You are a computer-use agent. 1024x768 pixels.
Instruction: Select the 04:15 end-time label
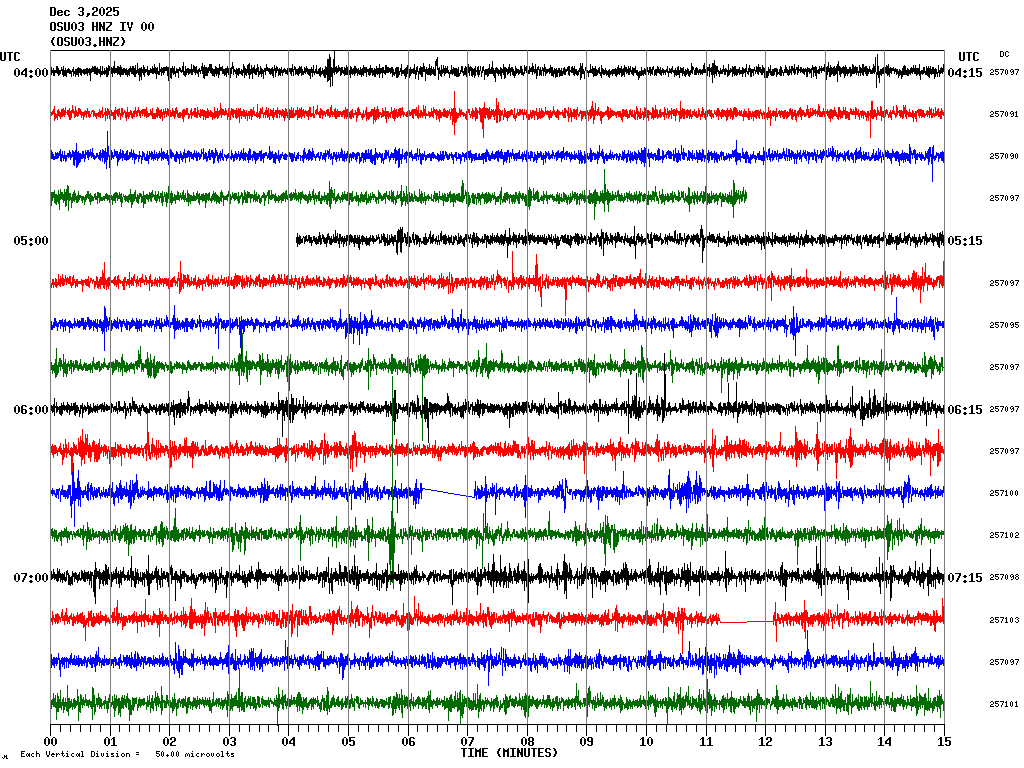tap(965, 73)
